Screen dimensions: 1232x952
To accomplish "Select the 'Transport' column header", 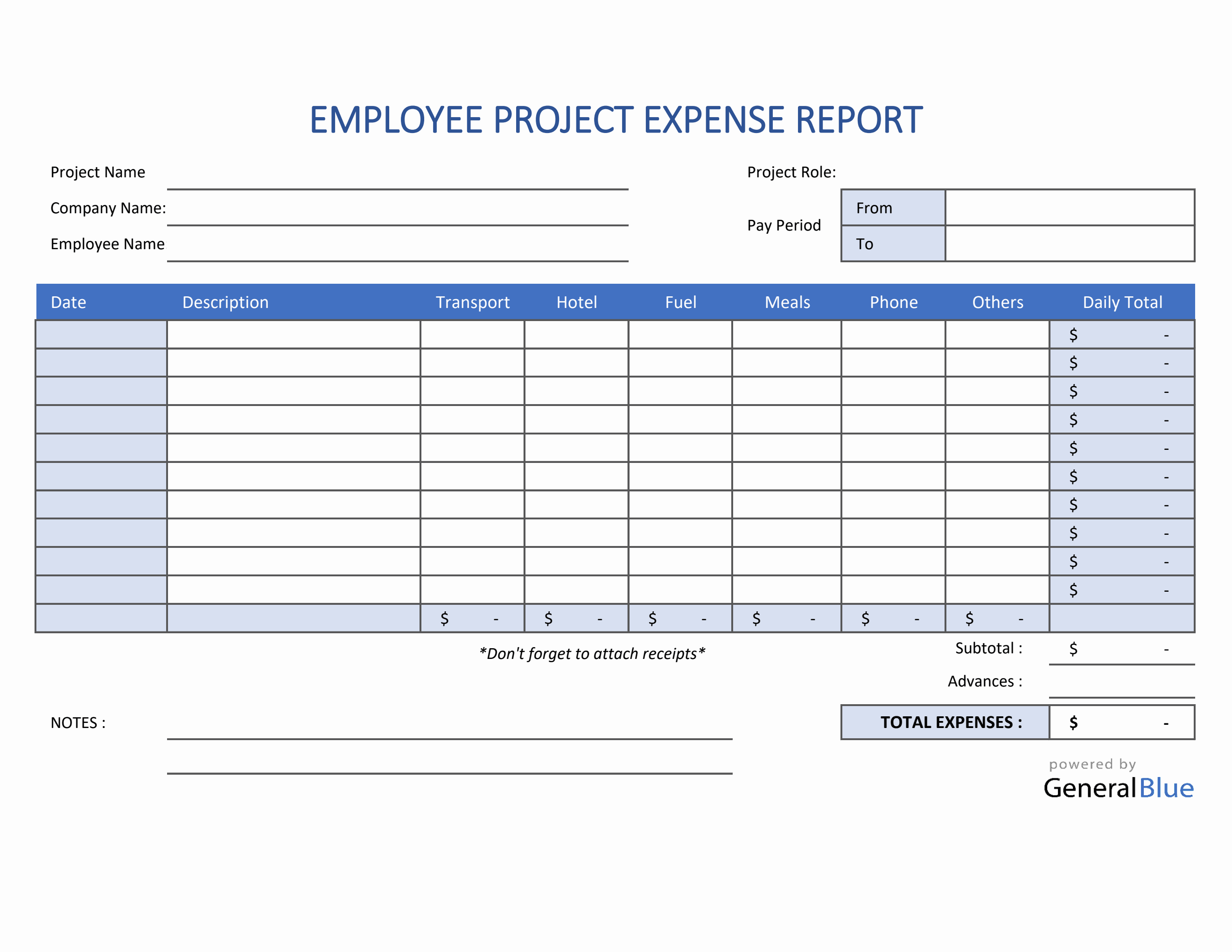I will point(473,302).
